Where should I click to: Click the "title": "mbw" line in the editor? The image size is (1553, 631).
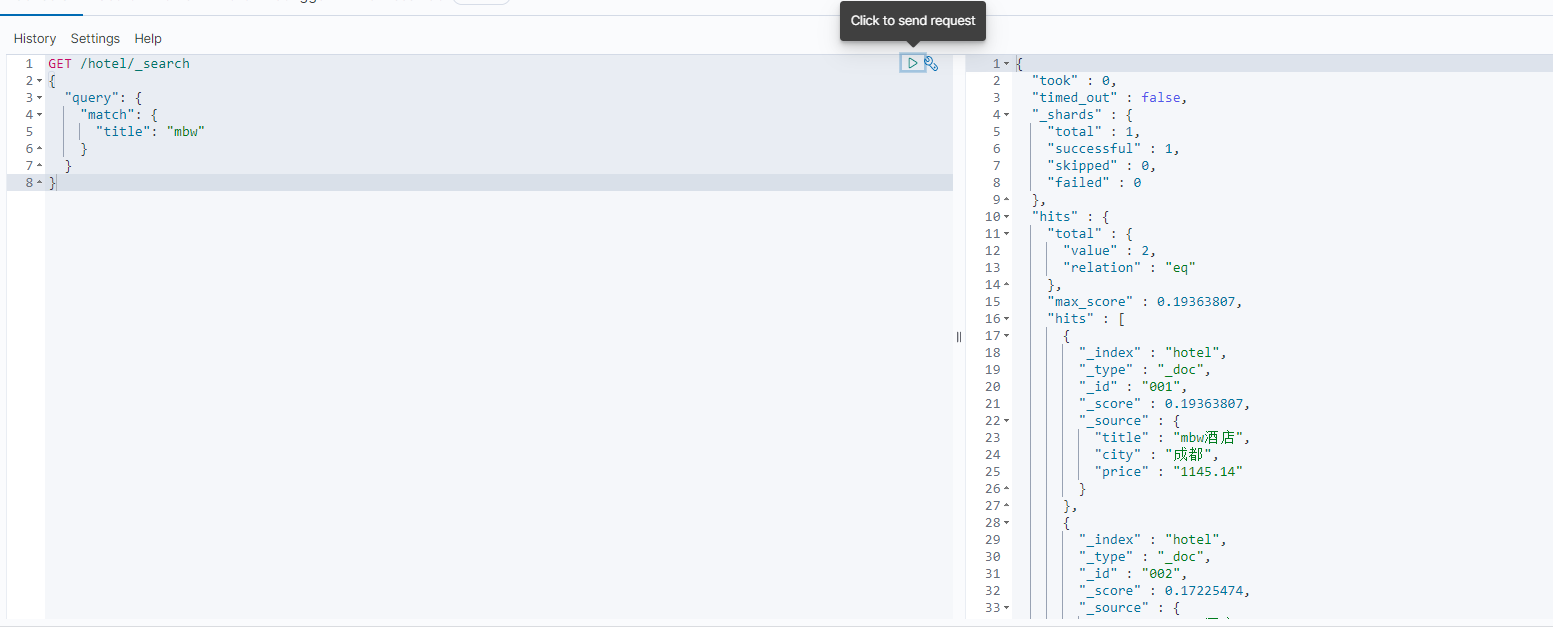(150, 132)
